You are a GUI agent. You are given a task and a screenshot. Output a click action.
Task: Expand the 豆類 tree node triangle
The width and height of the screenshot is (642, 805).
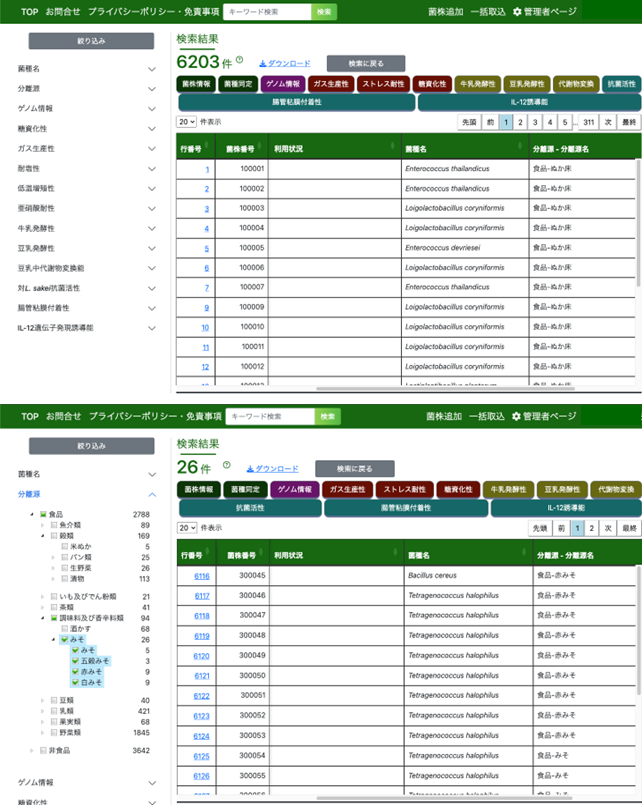click(43, 701)
